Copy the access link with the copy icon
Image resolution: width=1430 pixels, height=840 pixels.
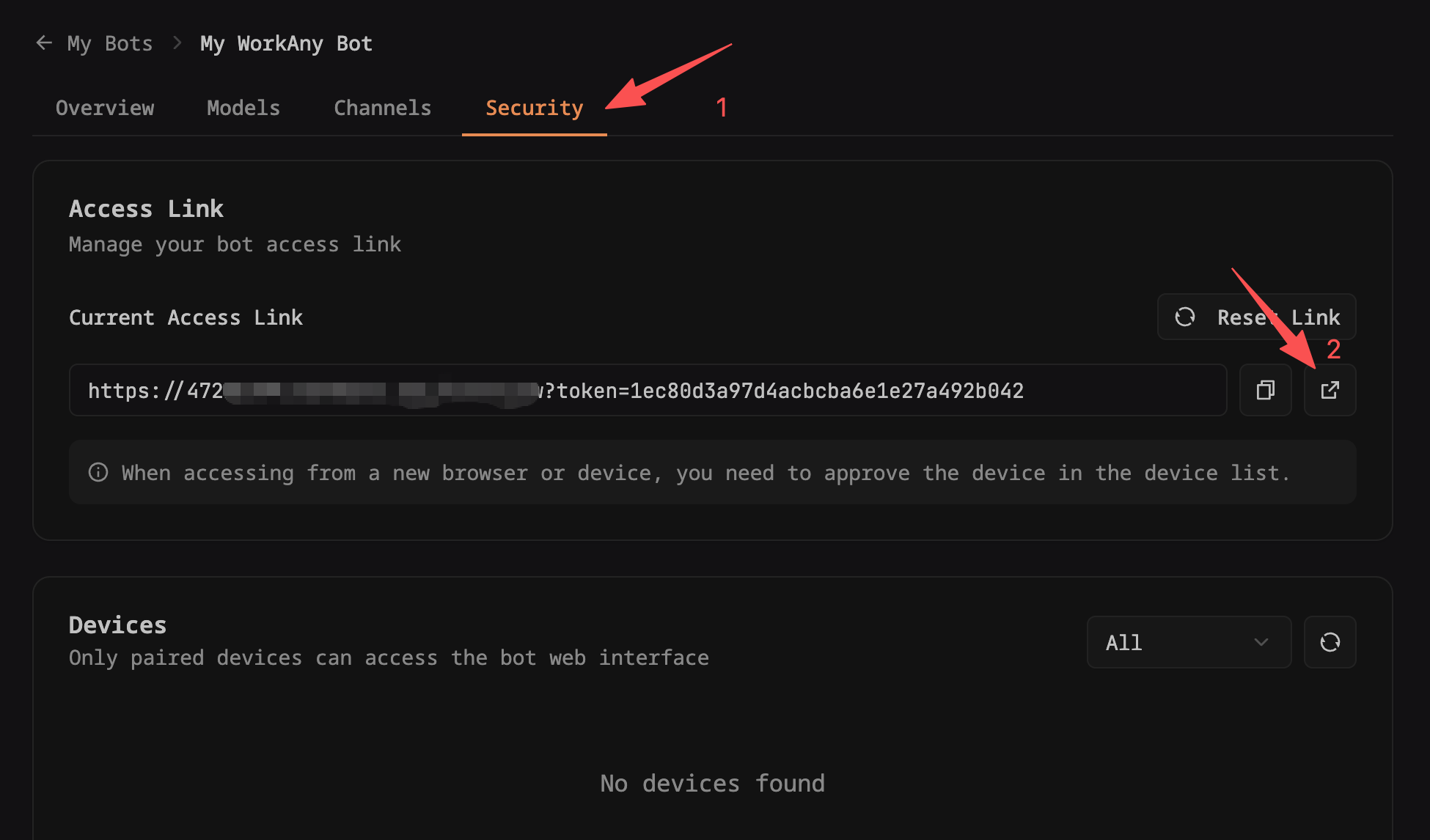pos(1265,390)
